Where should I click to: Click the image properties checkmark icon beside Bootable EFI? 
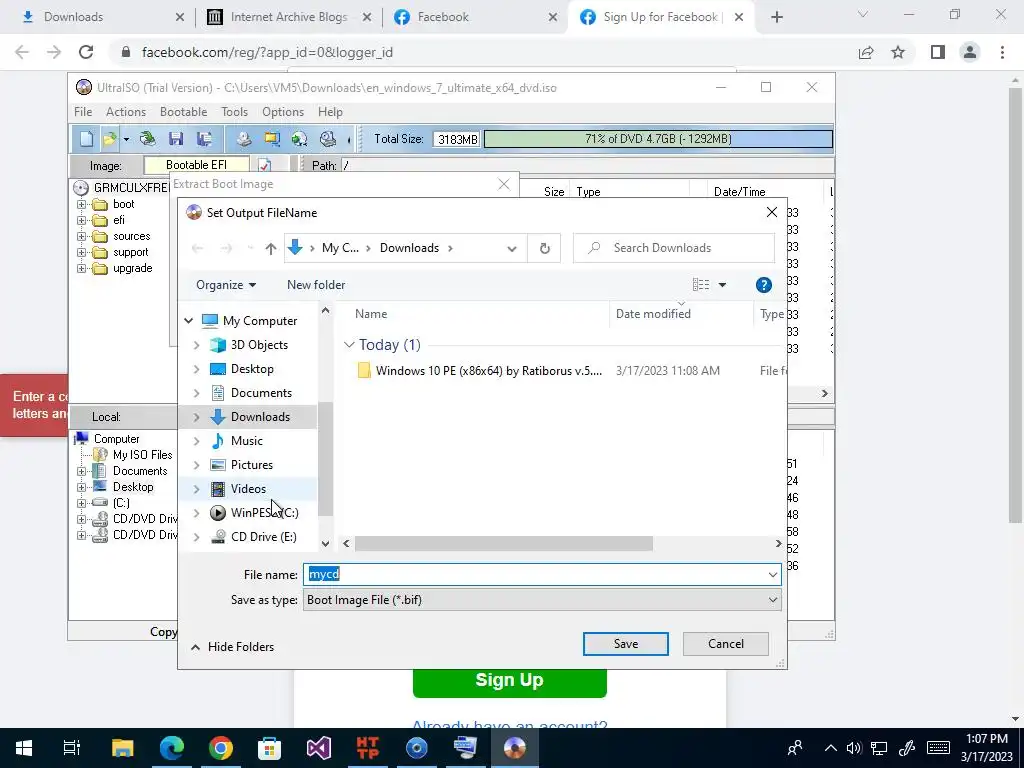point(264,165)
